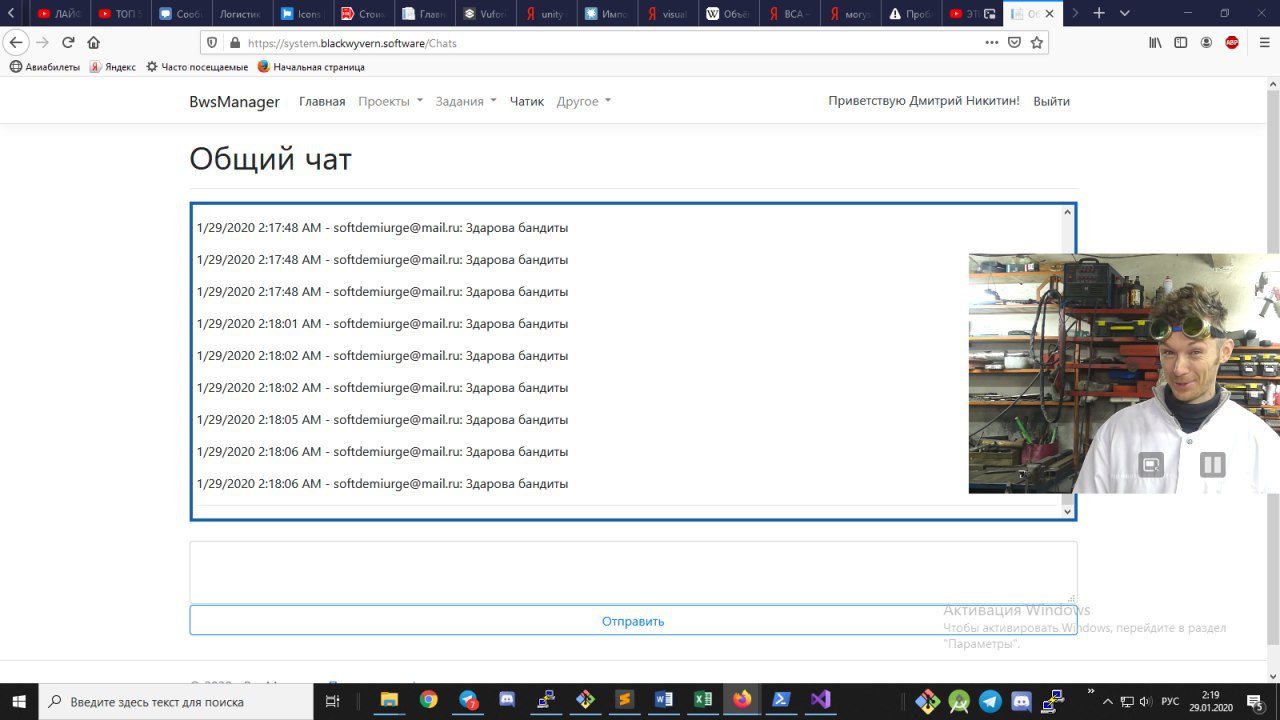1280x720 pixels.
Task: Switch to the Объём tab
Action: [729, 14]
